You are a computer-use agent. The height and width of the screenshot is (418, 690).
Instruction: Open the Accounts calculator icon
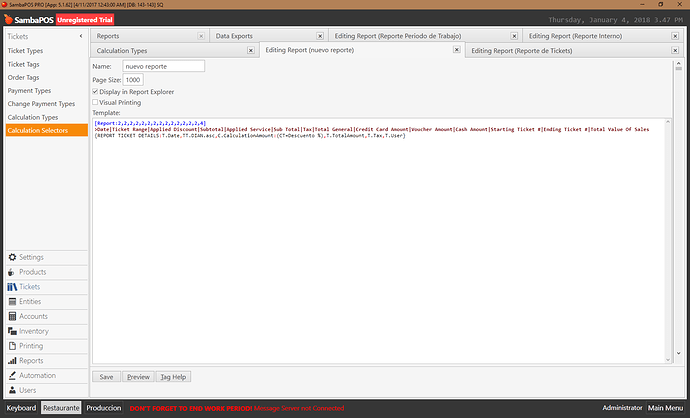click(x=12, y=316)
